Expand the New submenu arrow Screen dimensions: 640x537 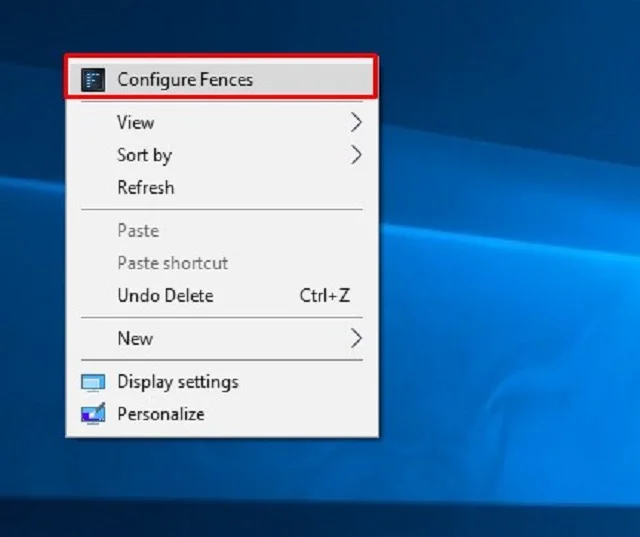click(x=356, y=338)
